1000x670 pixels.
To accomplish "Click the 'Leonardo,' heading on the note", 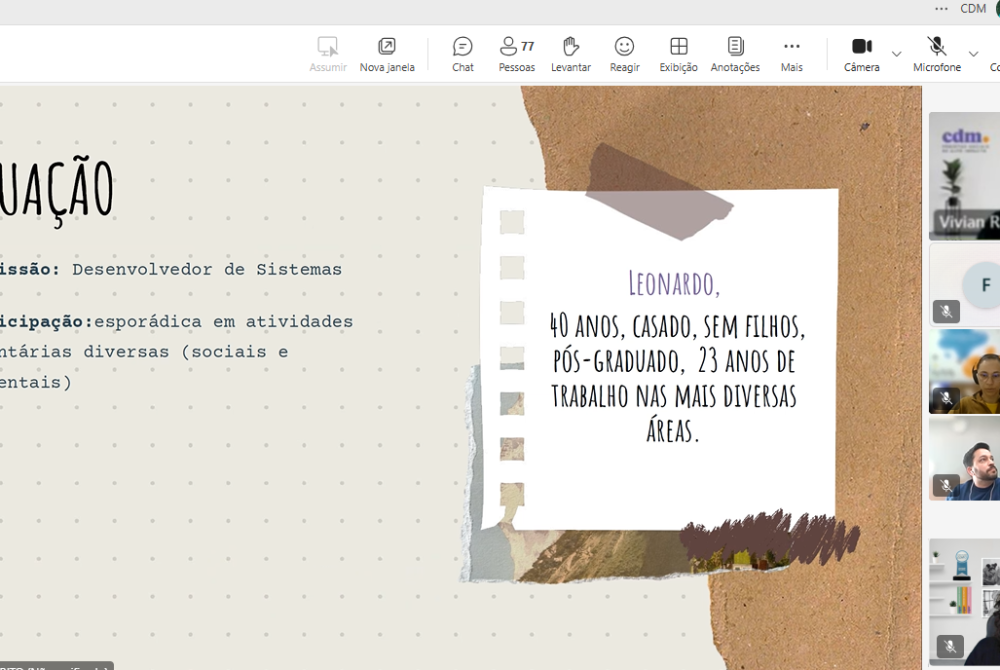I will click(x=674, y=284).
